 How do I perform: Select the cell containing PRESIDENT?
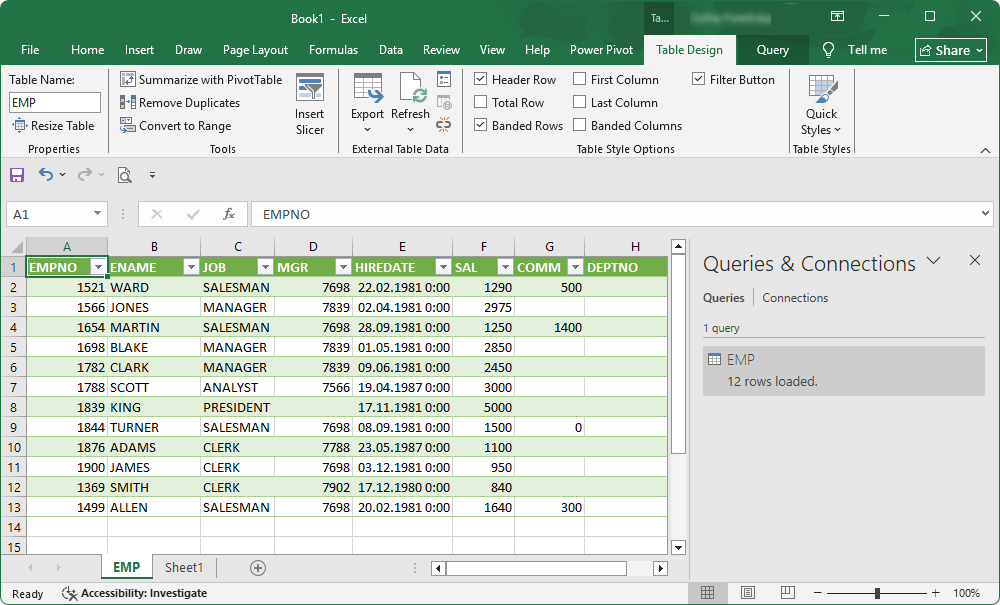point(237,407)
